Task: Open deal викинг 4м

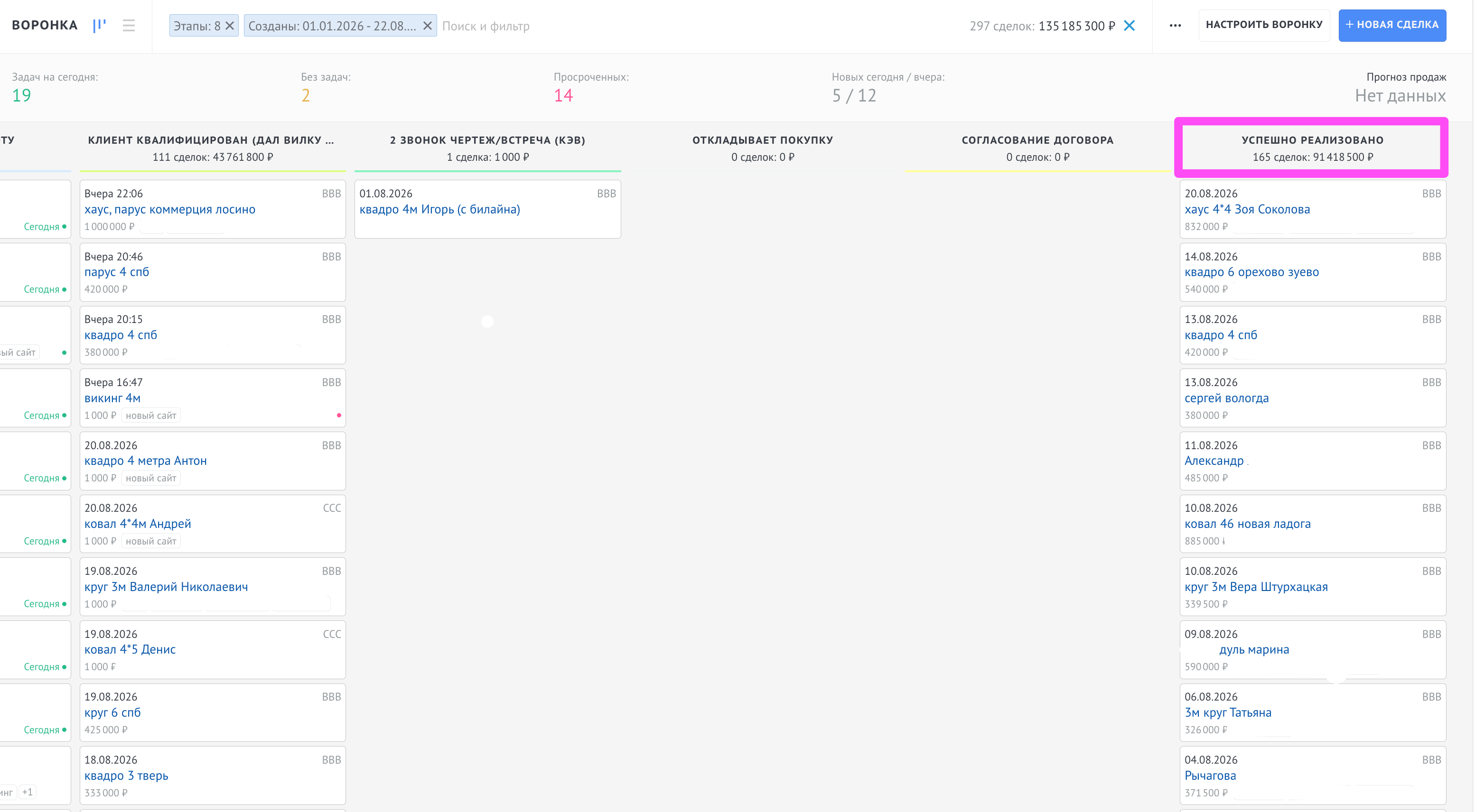Action: [x=112, y=398]
